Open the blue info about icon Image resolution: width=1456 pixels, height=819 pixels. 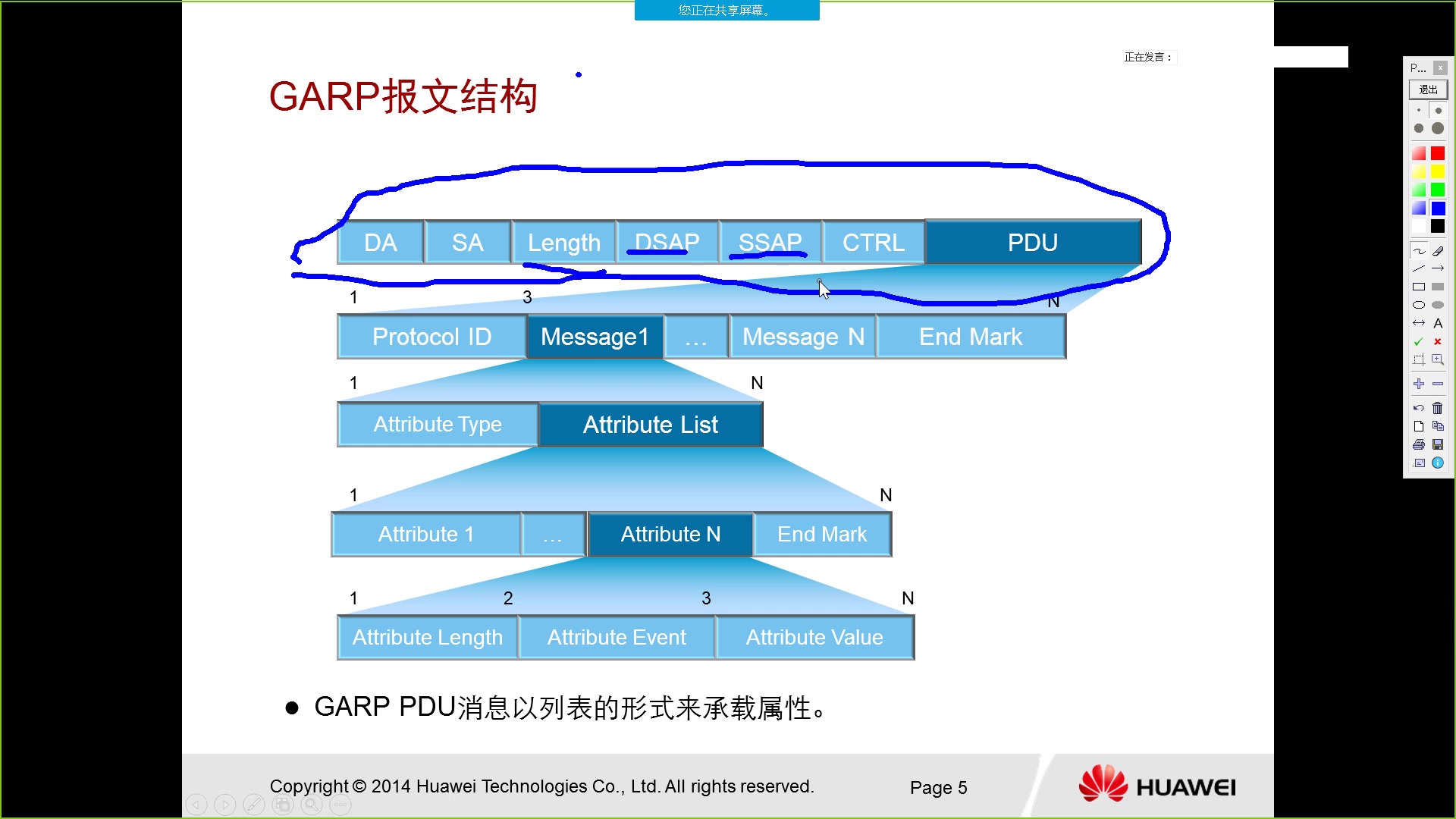pyautogui.click(x=1438, y=463)
